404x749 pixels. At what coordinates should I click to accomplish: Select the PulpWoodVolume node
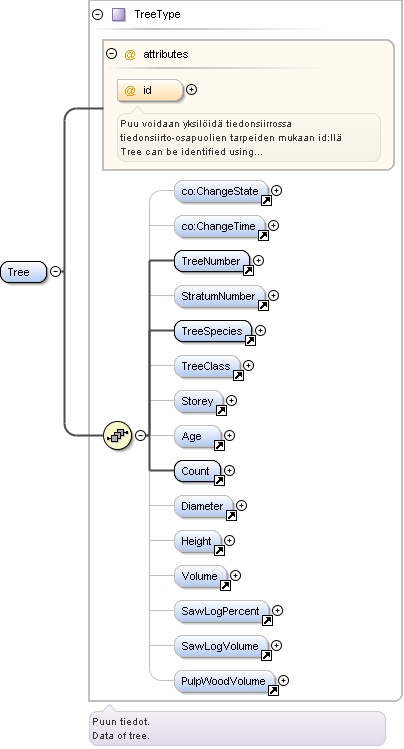point(224,681)
